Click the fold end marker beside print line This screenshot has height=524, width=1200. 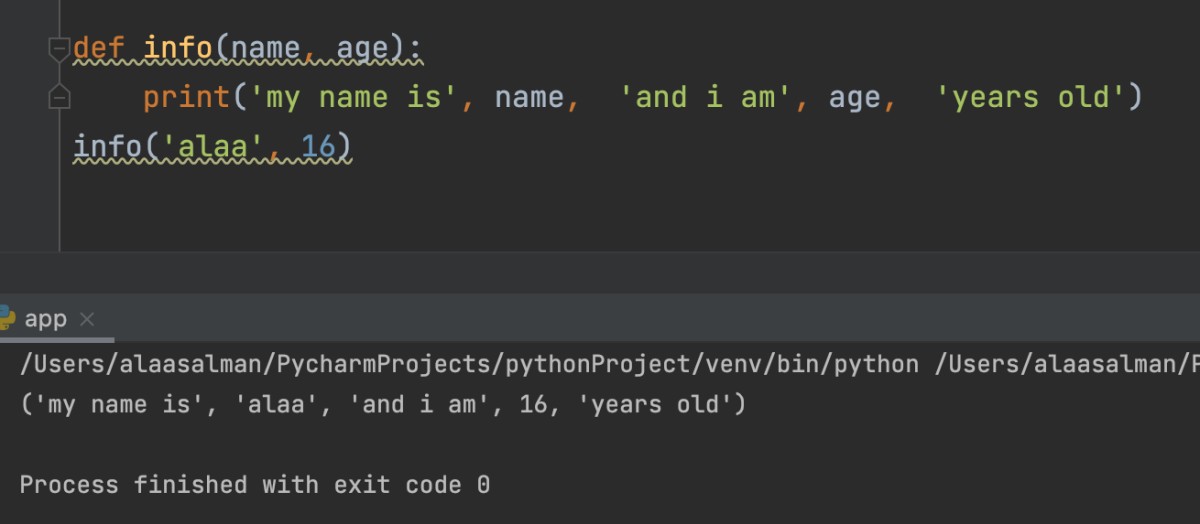[59, 97]
